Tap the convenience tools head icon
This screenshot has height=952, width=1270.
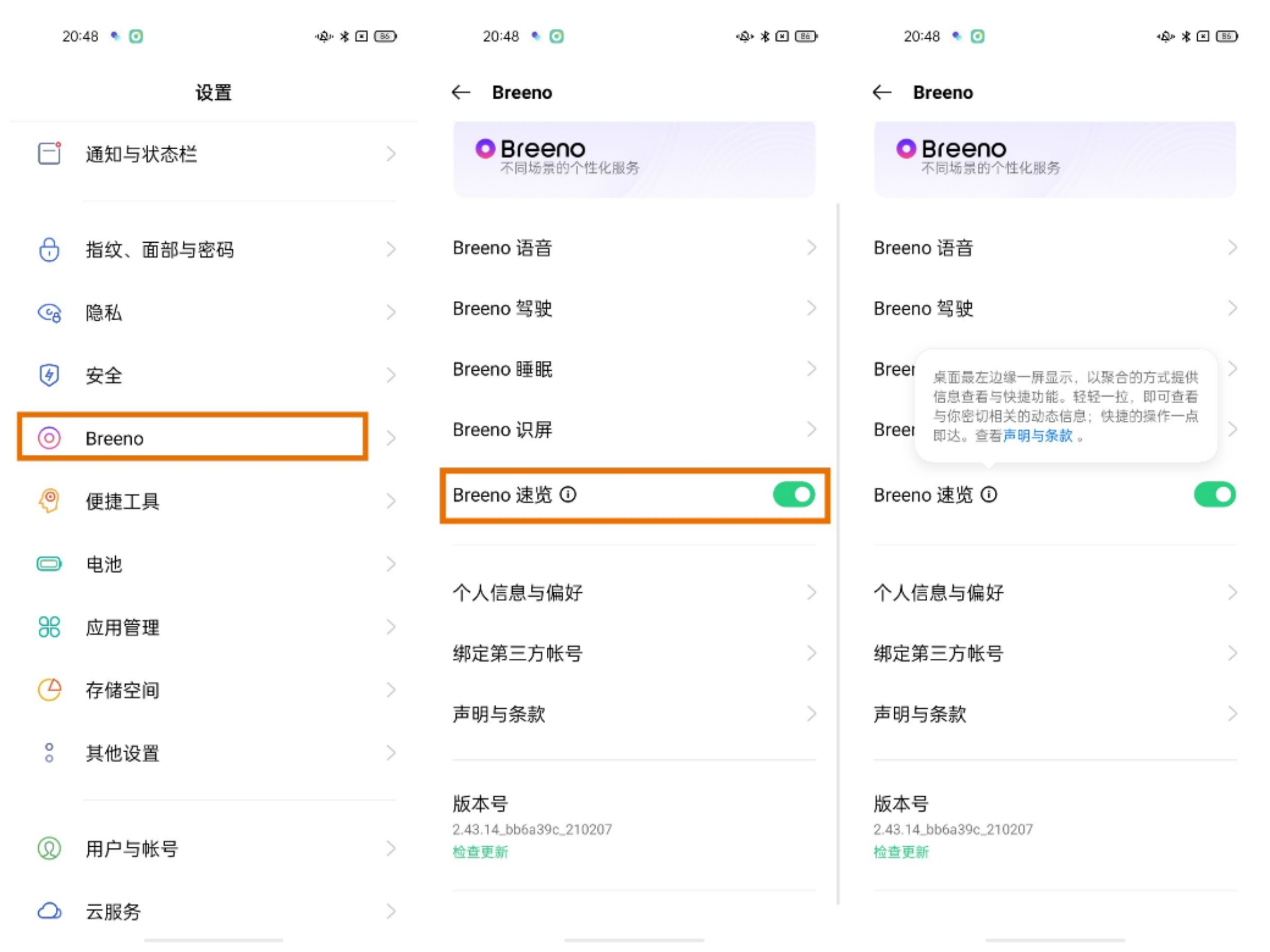49,501
